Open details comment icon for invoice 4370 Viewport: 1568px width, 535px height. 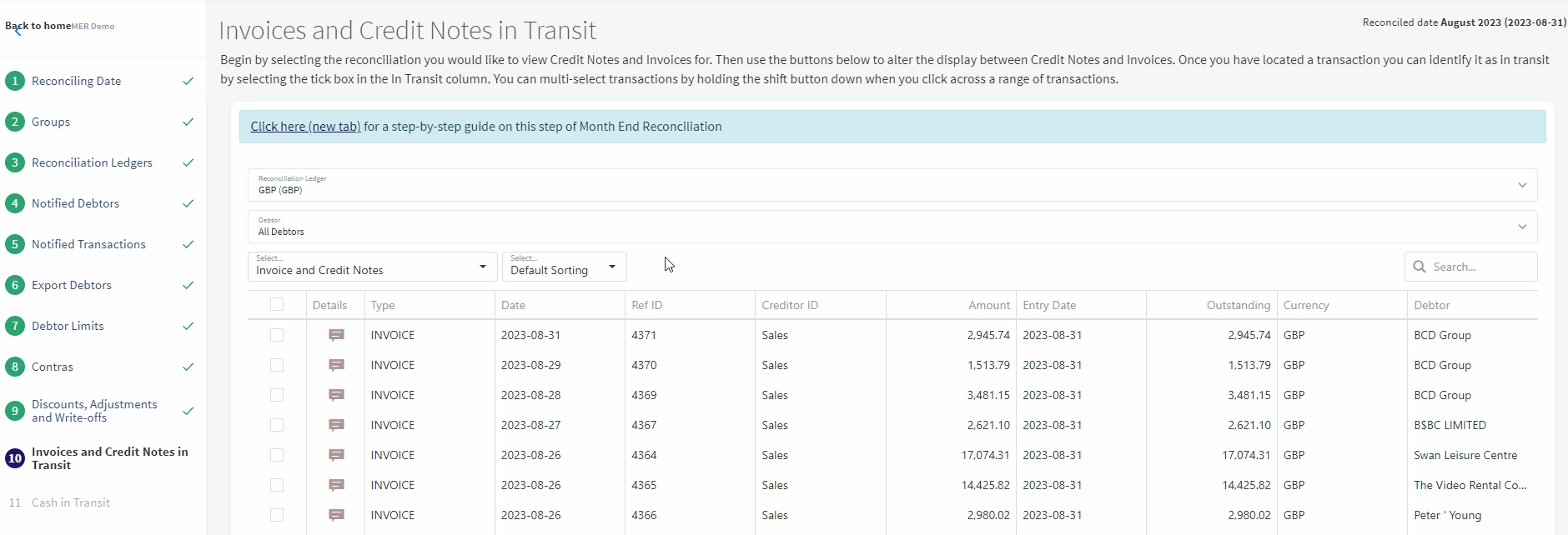tap(336, 365)
